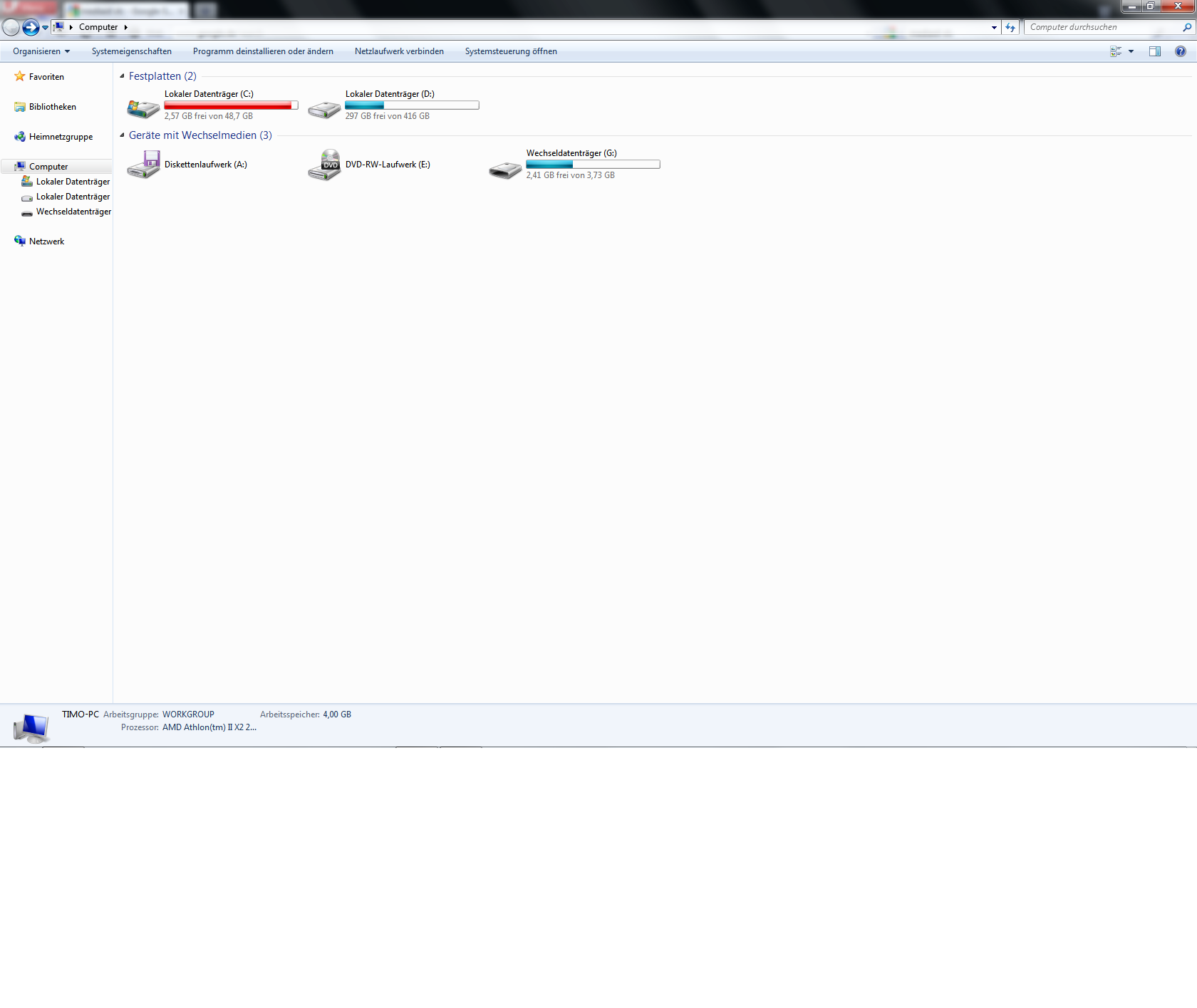Viewport: 1197px width, 1008px height.
Task: Click '2,41 GB frei von 3,73 GB' text
Action: (x=571, y=175)
